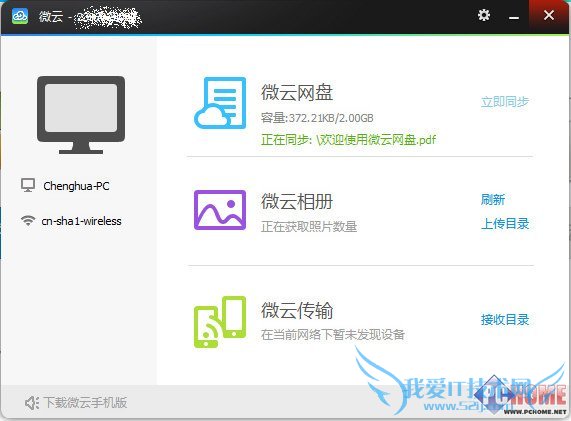Click the large computer monitor icon
The height and width of the screenshot is (421, 571).
point(81,115)
